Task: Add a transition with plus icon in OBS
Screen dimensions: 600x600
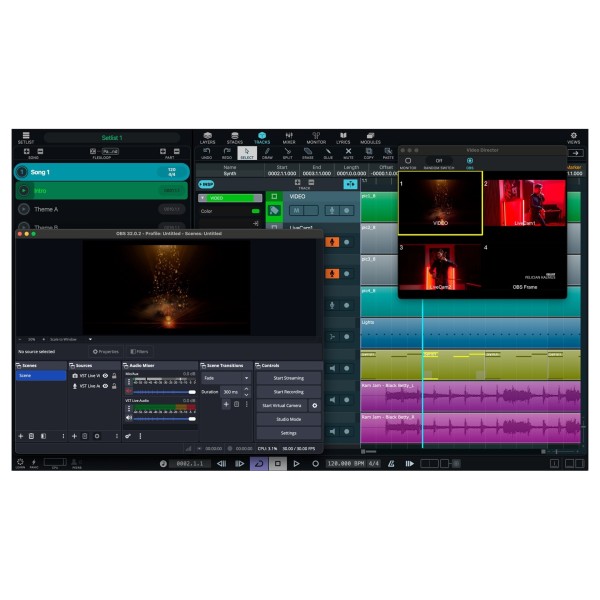Action: pos(226,404)
